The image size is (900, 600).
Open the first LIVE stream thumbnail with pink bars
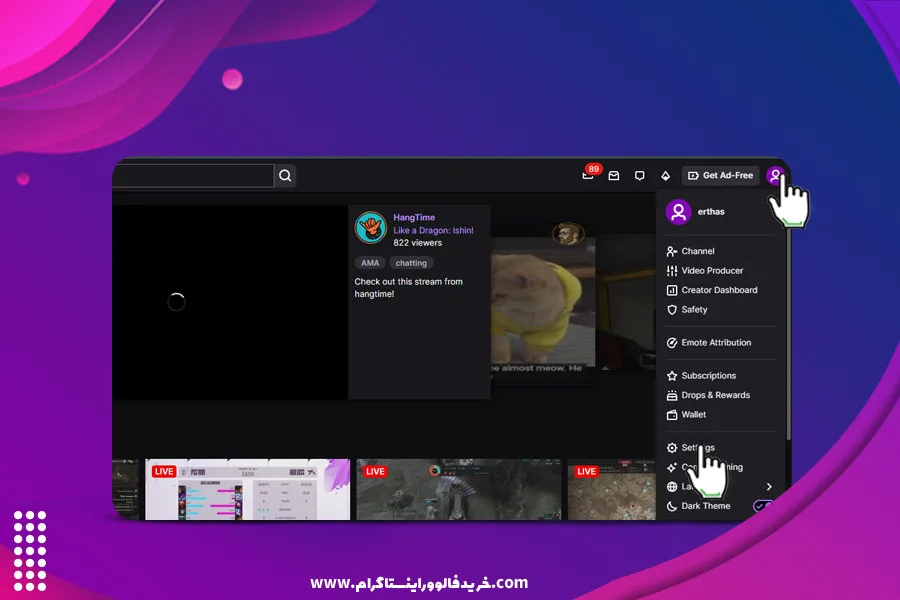tap(247, 489)
